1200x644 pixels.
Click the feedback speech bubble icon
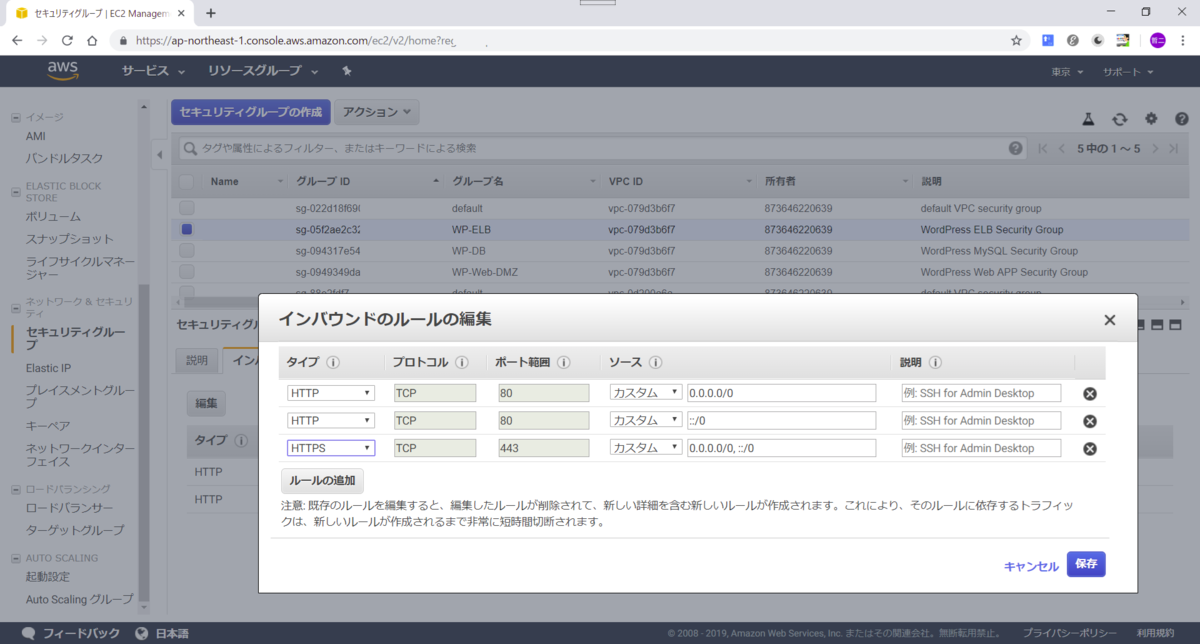coord(27,632)
